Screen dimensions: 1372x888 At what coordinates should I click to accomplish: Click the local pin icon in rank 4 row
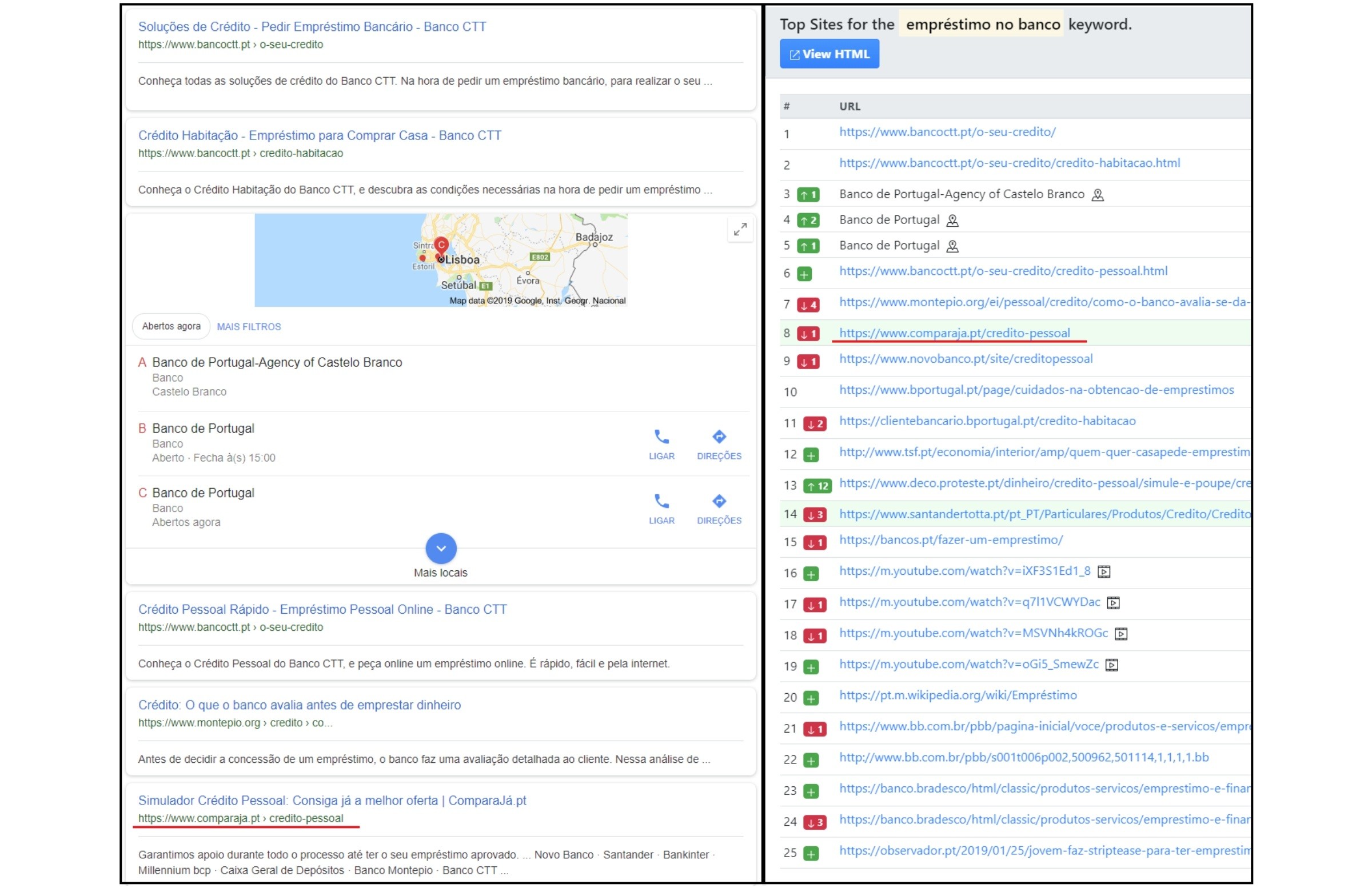tap(952, 221)
